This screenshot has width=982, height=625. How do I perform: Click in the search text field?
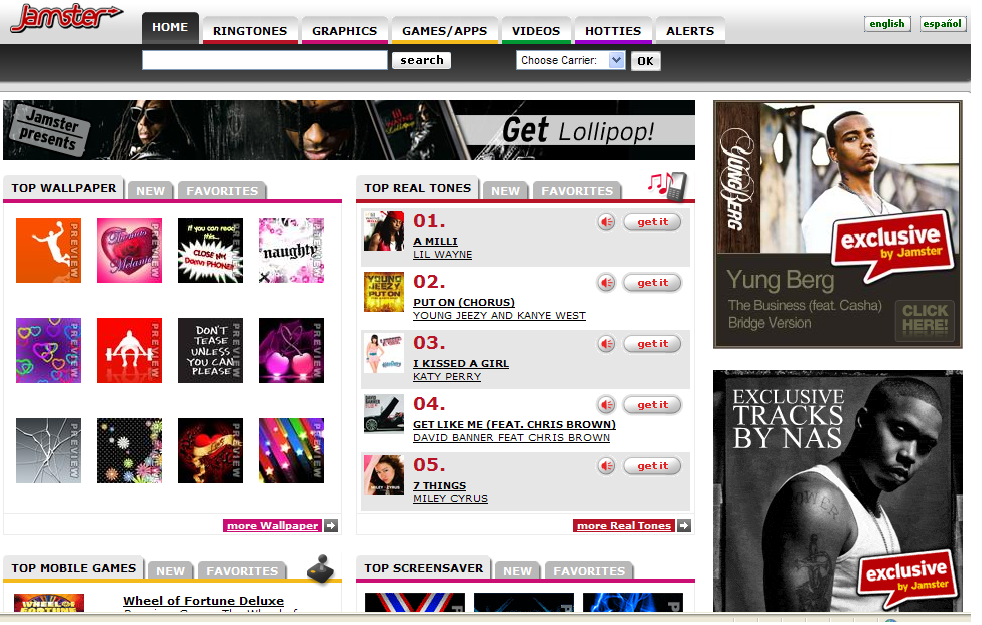click(x=264, y=60)
